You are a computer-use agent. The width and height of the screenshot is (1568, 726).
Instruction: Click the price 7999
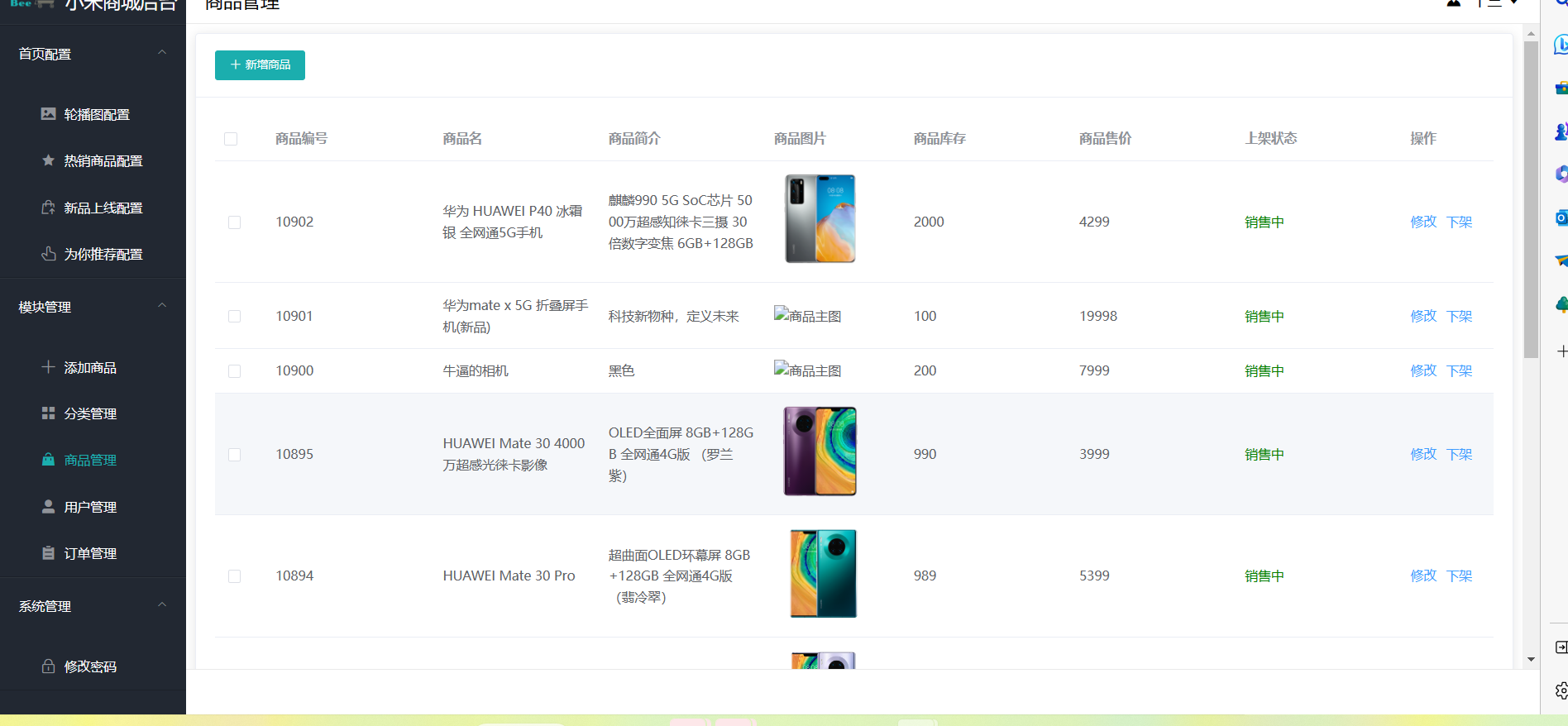1094,370
